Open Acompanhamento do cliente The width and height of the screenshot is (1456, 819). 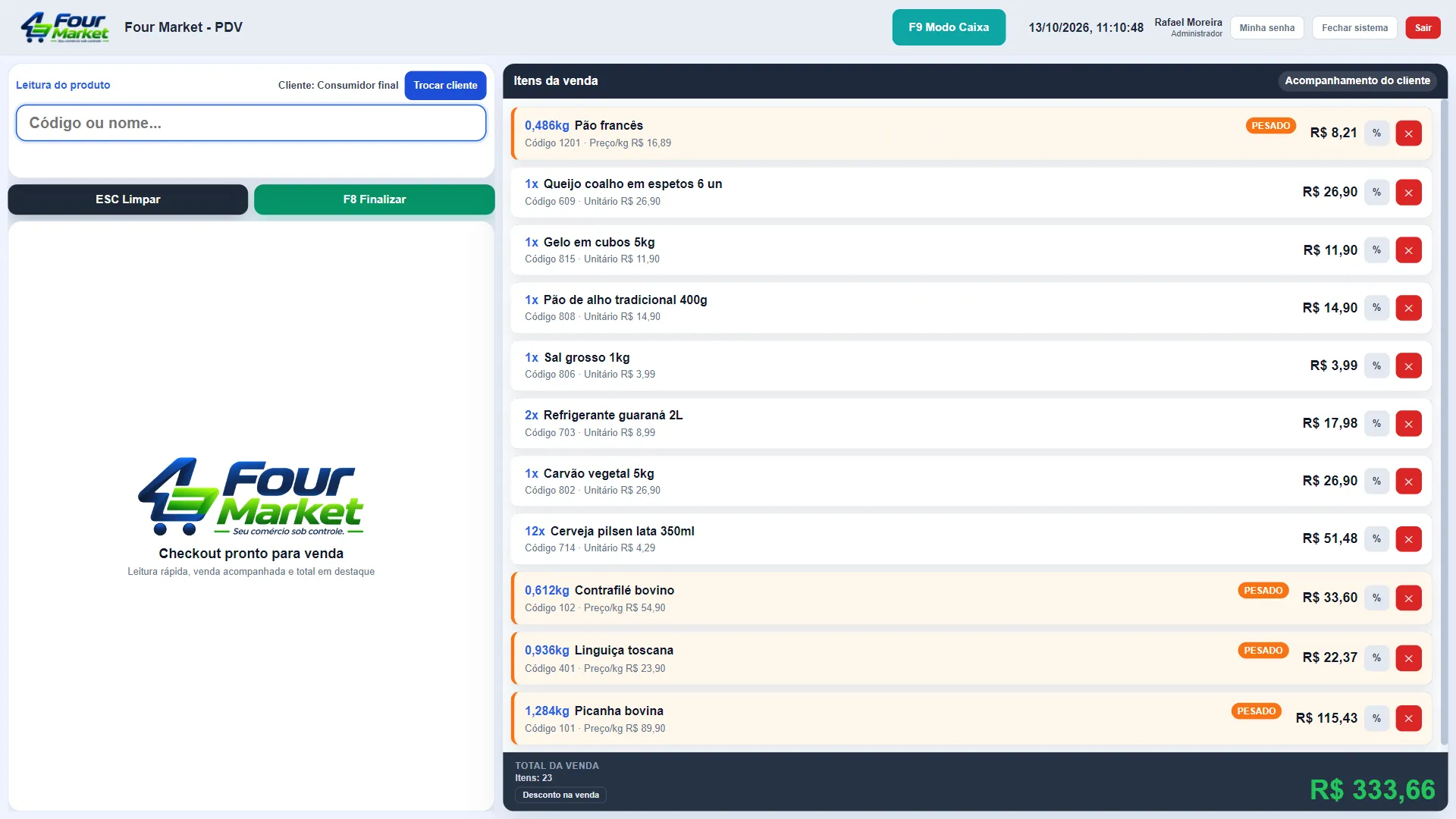click(x=1357, y=80)
